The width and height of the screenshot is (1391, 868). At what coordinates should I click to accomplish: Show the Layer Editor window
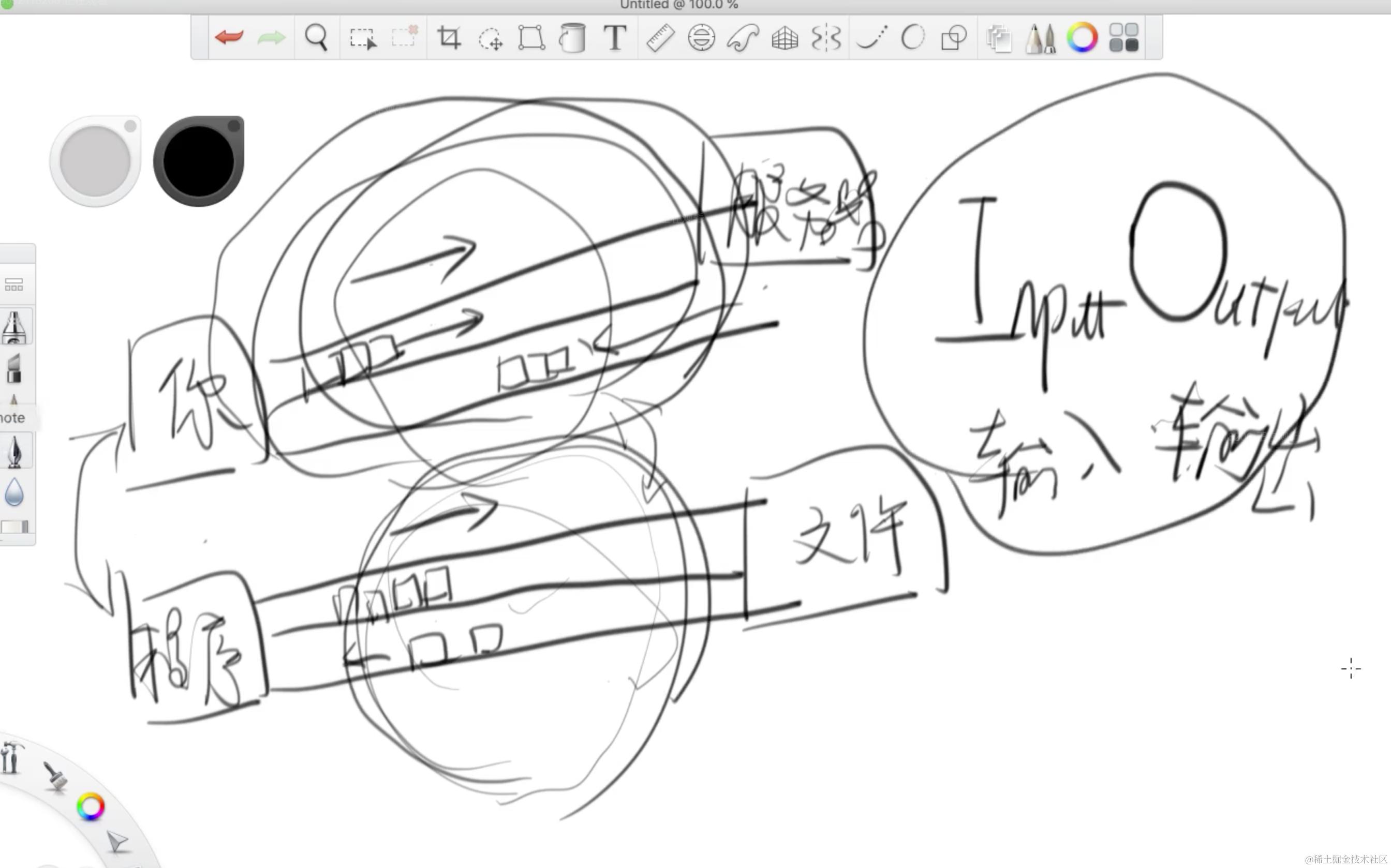(998, 38)
